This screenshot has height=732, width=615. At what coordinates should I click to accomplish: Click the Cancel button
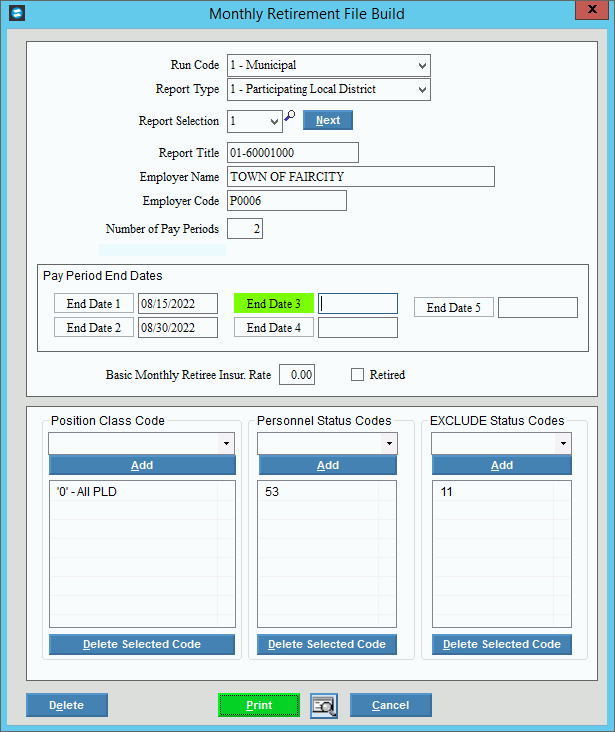(x=390, y=705)
